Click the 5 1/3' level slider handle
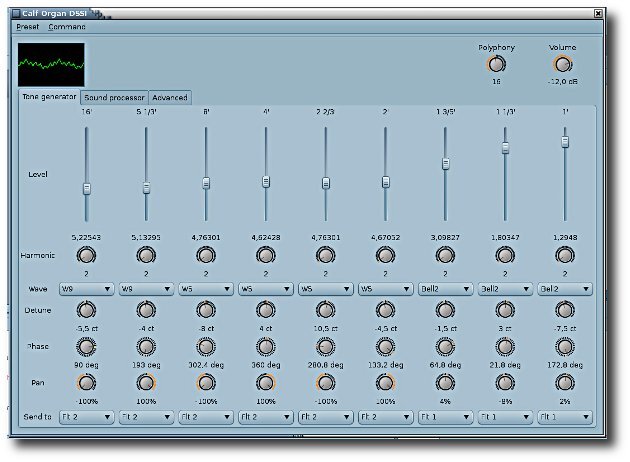Screen dimensions: 630x462 146,188
